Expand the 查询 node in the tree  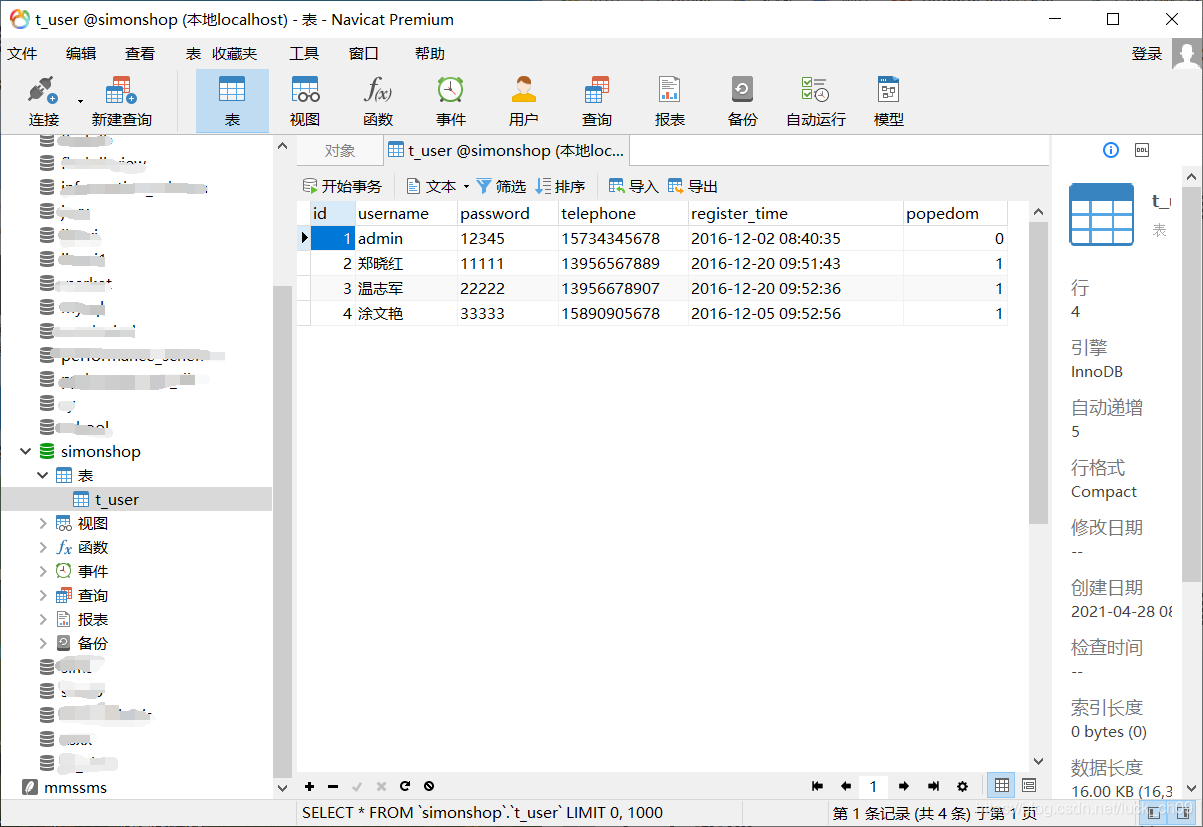pos(43,596)
